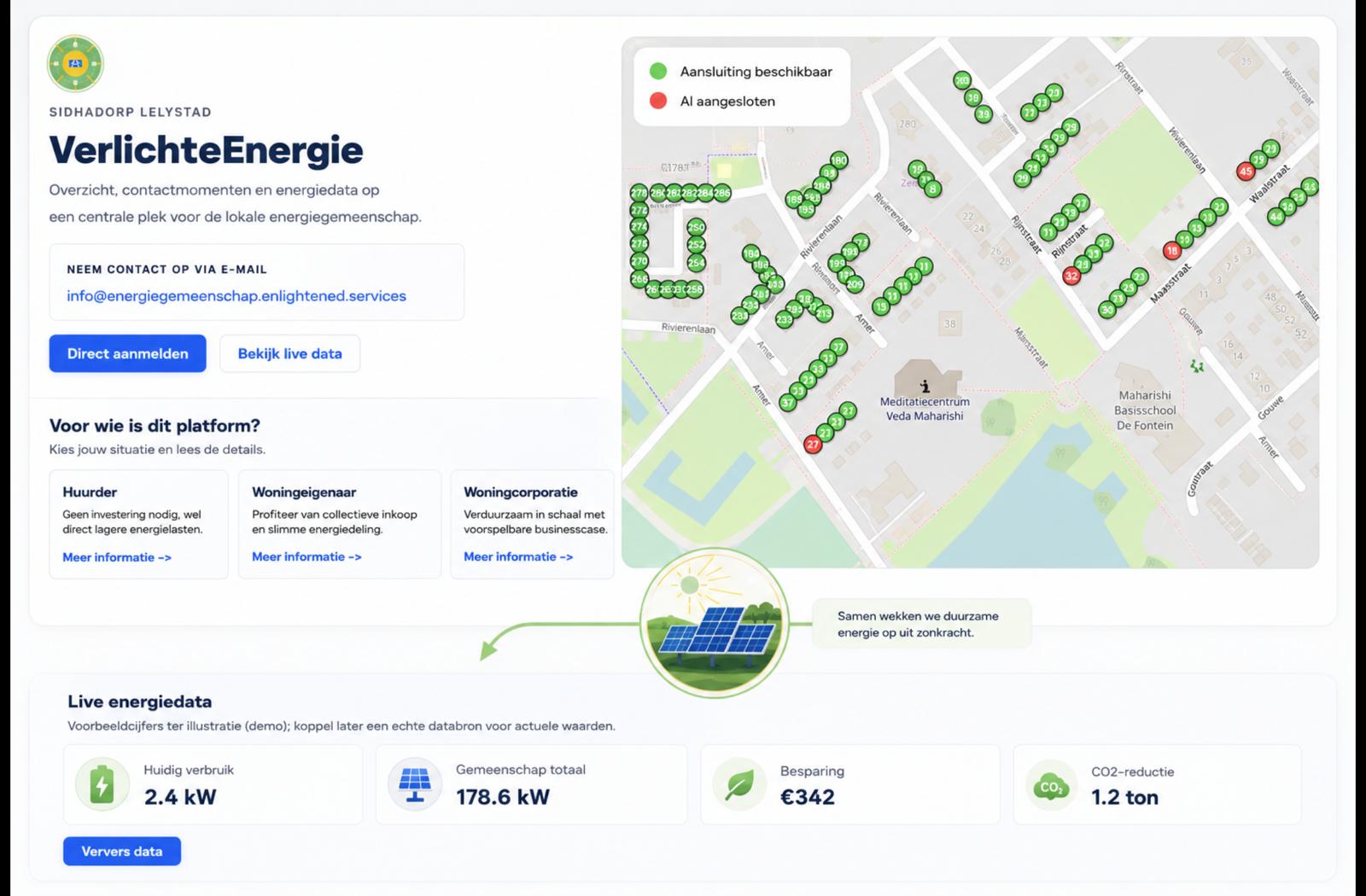Click the NEEM CONTACT OP VIA E-MAIL label
1366x896 pixels.
point(167,269)
